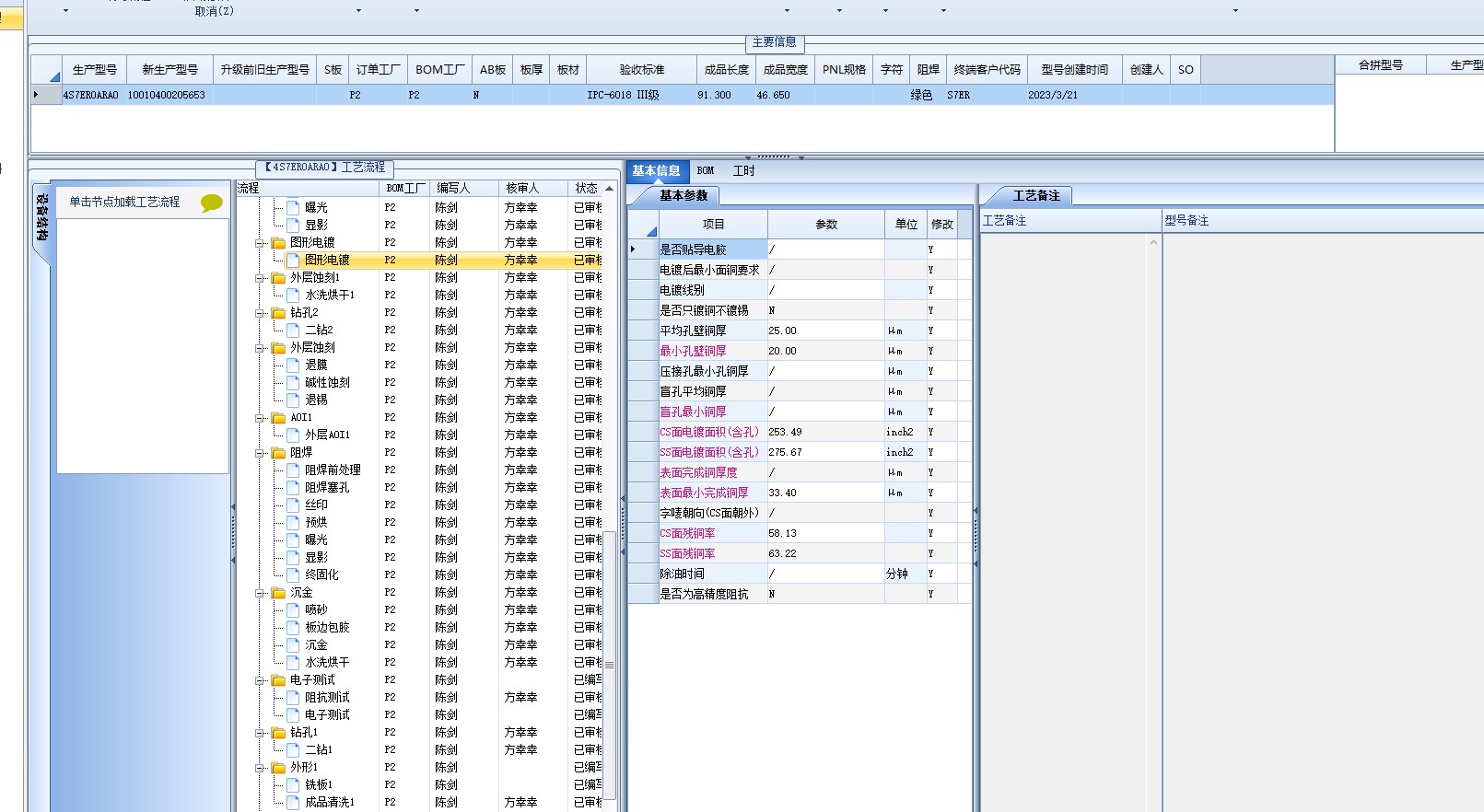Open the 工时 tab
The width and height of the screenshot is (1484, 812).
743,171
